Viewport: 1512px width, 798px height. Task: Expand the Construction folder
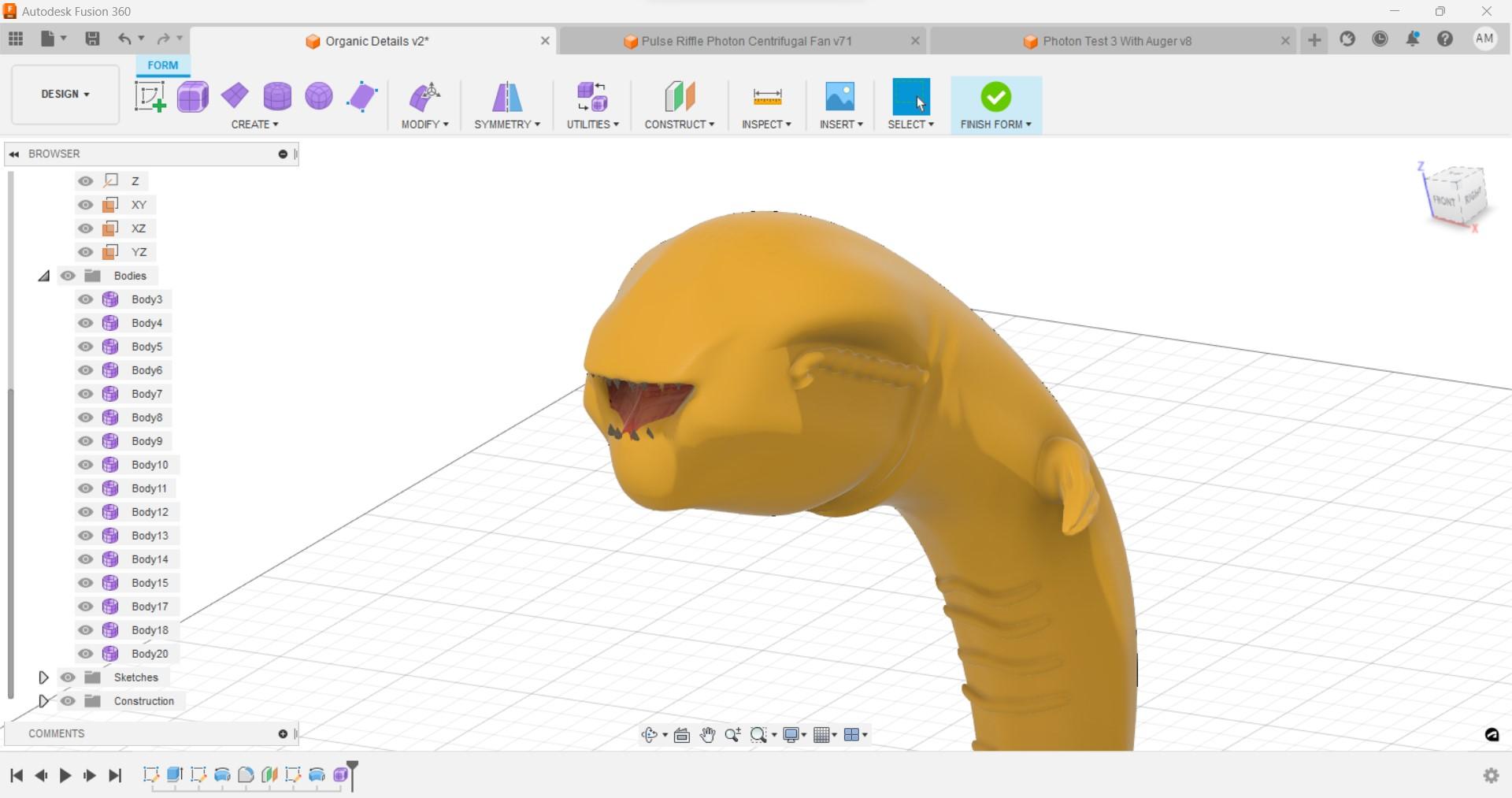tap(44, 701)
